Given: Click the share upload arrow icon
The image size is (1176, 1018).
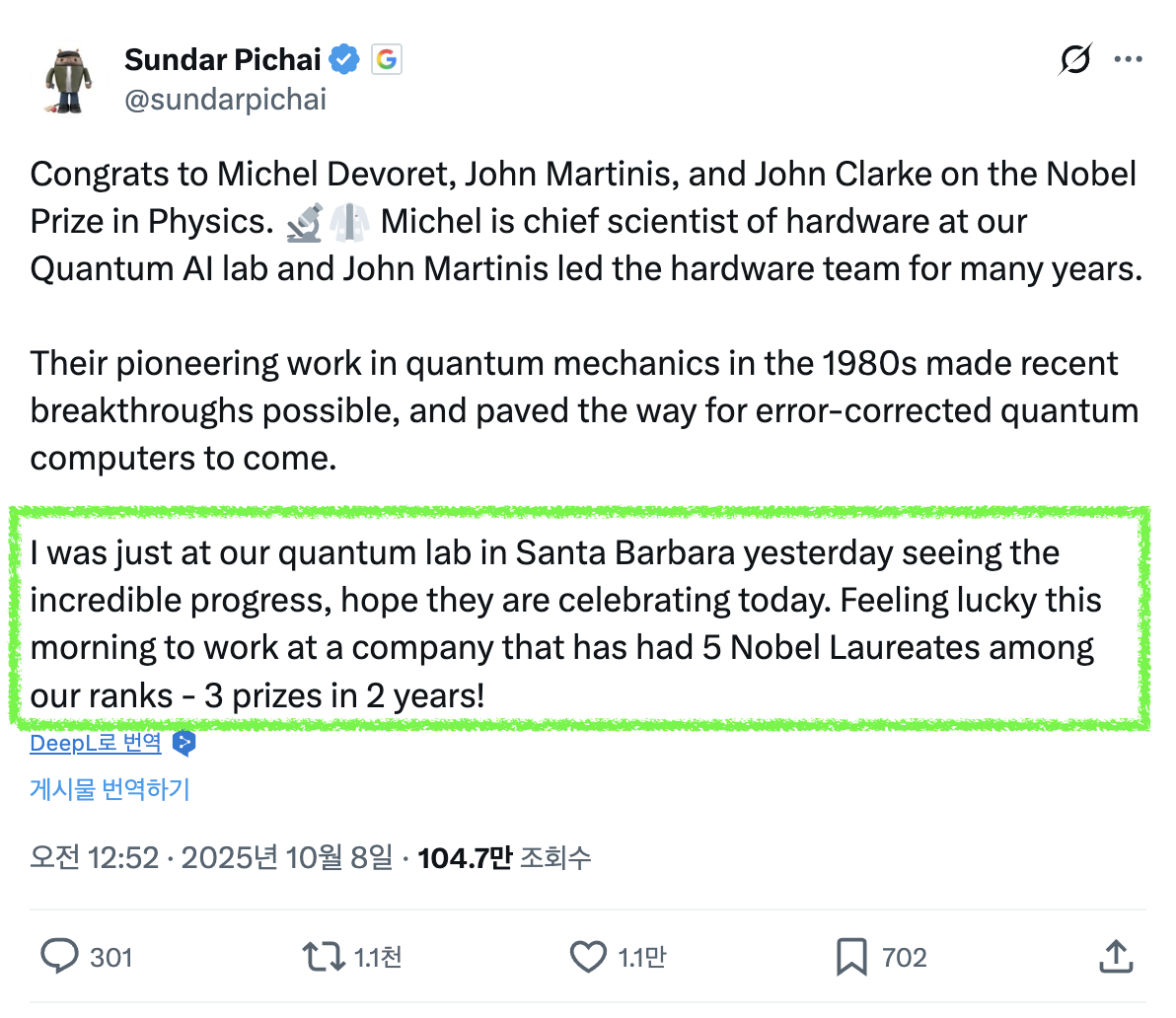Looking at the screenshot, I should [1115, 957].
